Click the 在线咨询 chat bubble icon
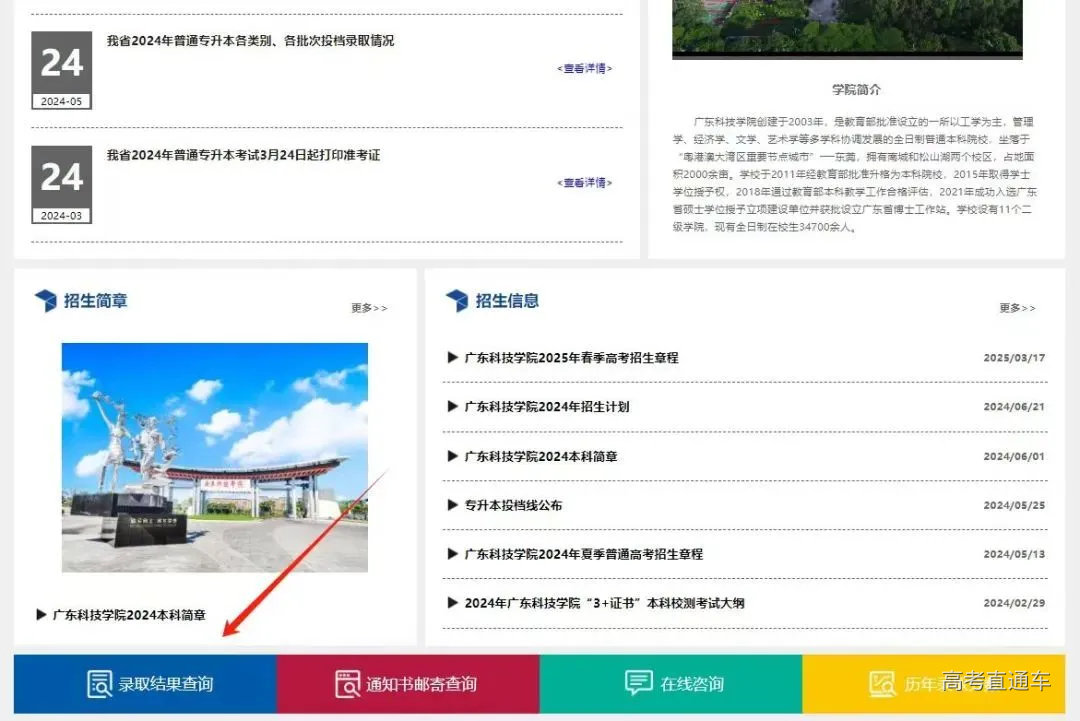 (x=637, y=684)
